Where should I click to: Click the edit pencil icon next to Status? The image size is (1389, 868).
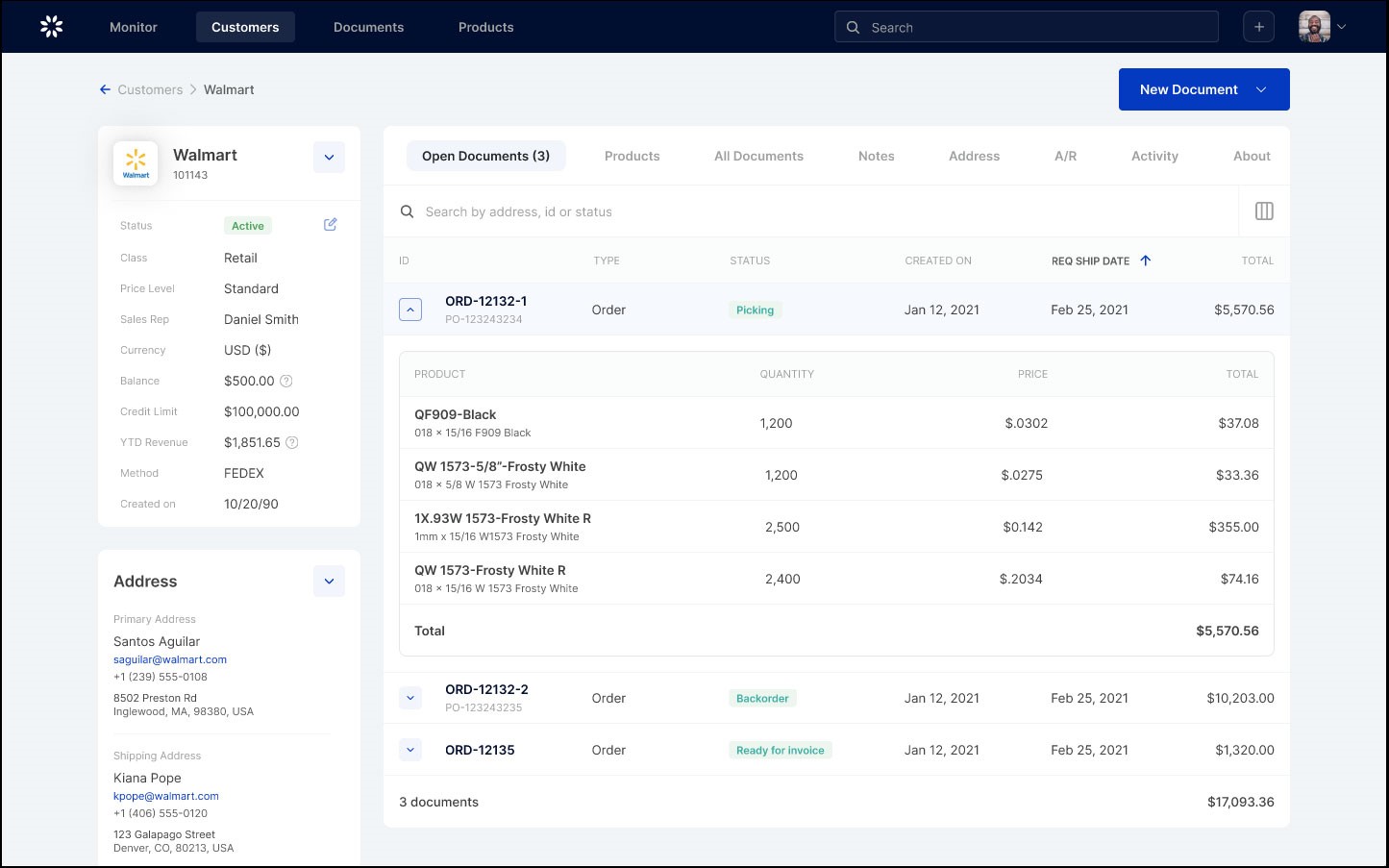[330, 224]
